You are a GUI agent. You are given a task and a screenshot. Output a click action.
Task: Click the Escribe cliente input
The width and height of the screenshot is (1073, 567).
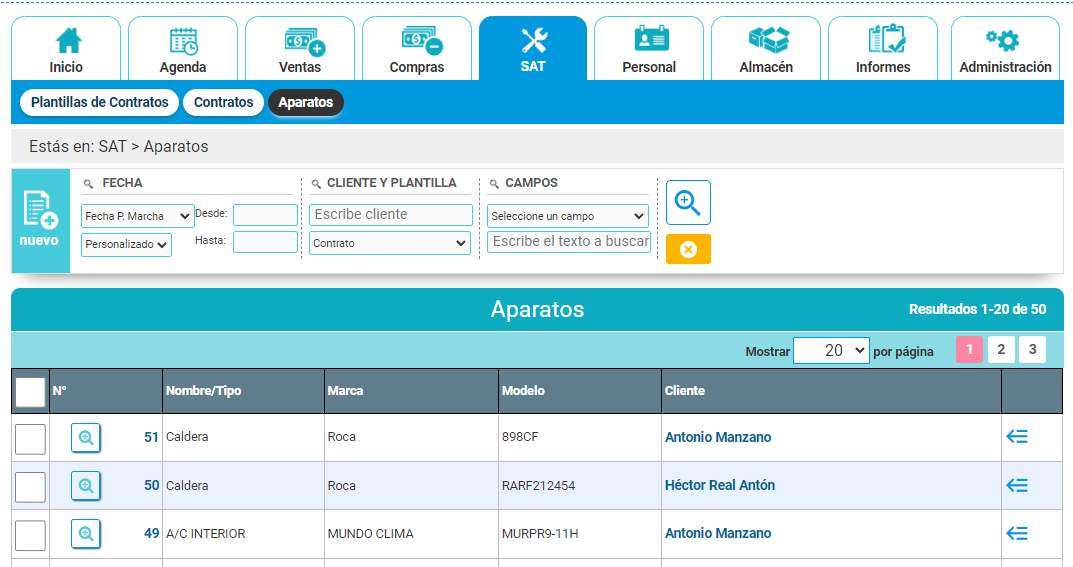[391, 215]
